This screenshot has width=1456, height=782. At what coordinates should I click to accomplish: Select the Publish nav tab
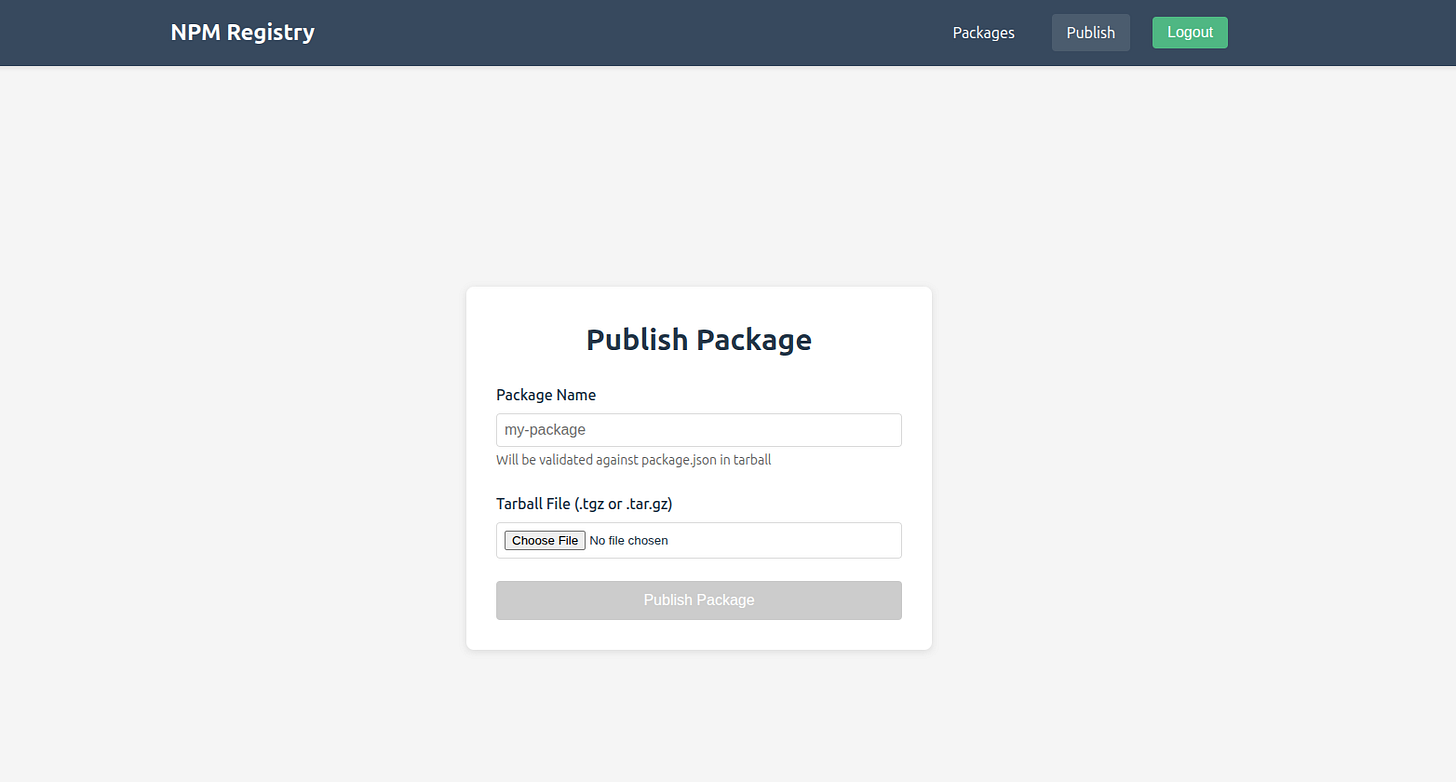point(1090,33)
